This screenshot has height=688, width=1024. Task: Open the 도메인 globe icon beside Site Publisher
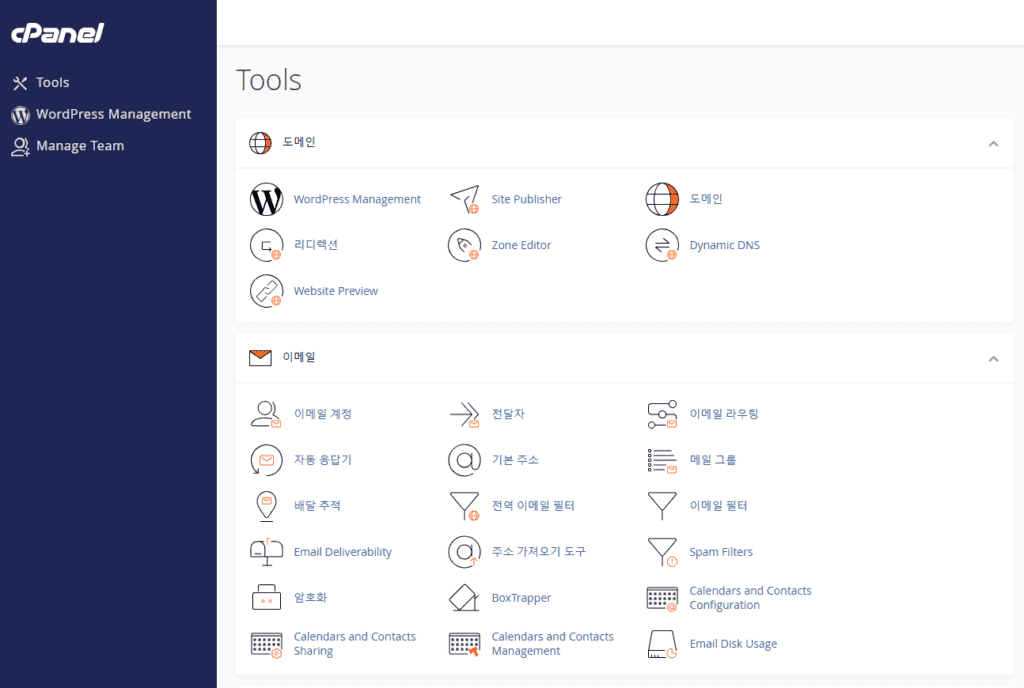(662, 199)
